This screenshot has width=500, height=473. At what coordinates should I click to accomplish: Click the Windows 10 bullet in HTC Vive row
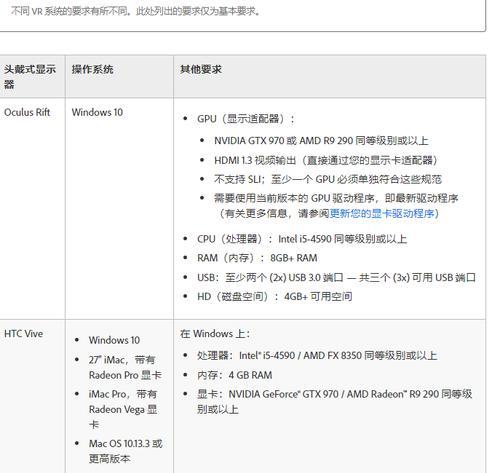(114, 340)
